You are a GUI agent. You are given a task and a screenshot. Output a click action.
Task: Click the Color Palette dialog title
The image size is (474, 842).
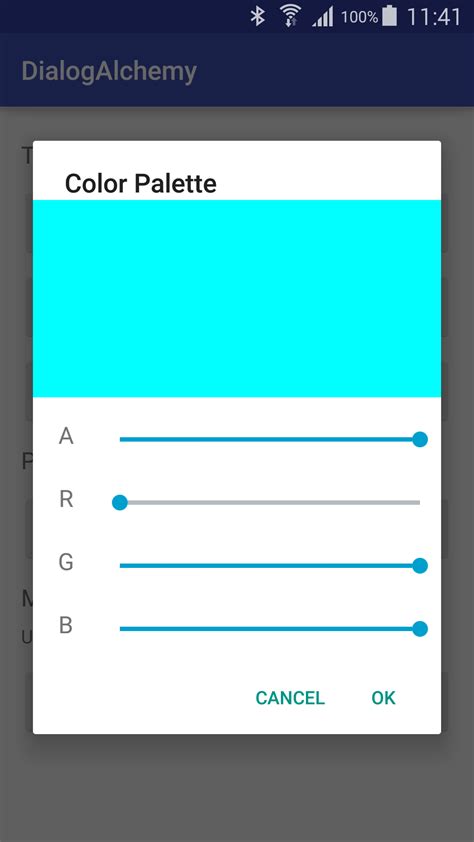pyautogui.click(x=141, y=184)
